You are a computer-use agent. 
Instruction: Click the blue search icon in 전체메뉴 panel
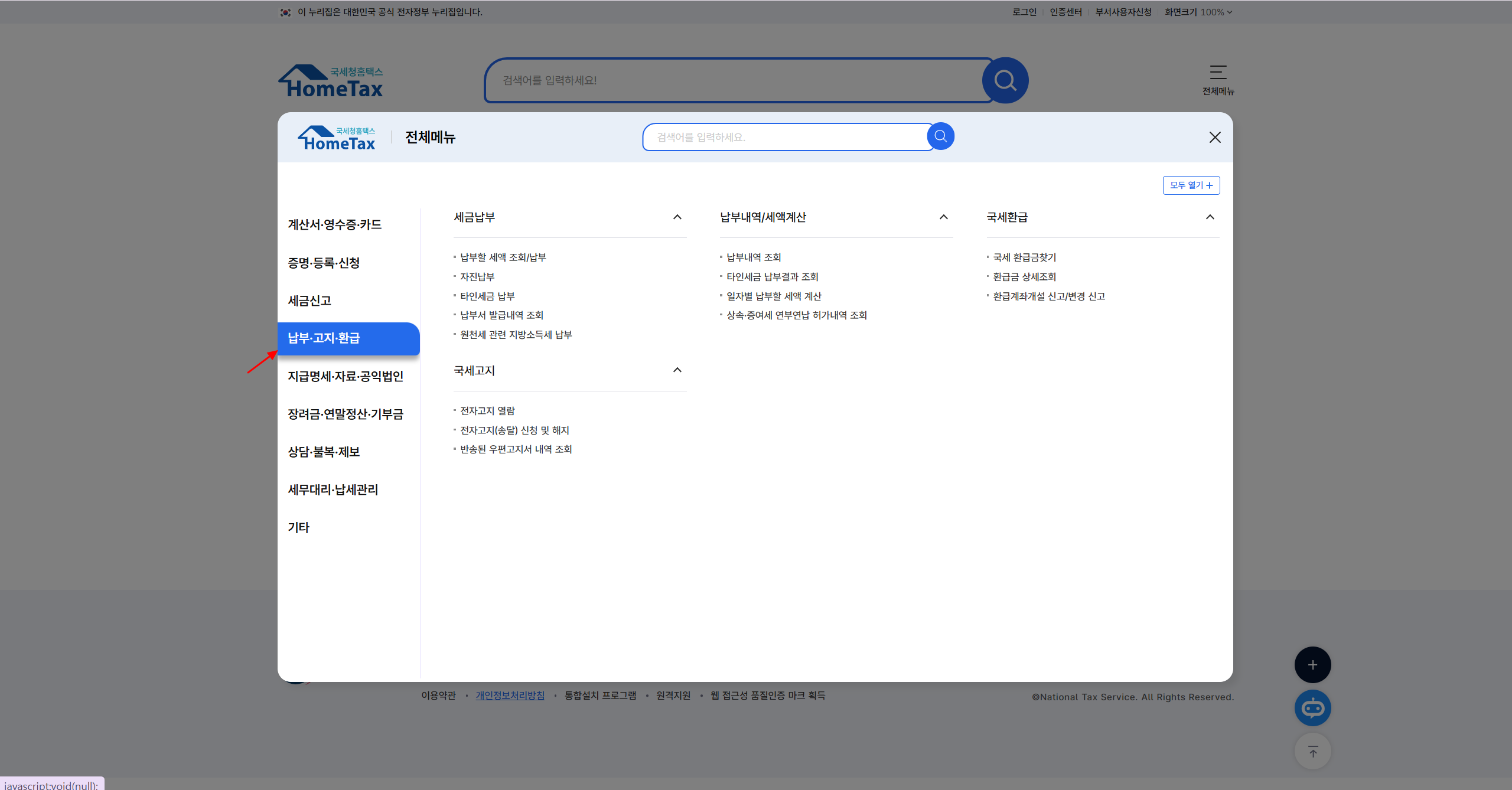(x=940, y=136)
